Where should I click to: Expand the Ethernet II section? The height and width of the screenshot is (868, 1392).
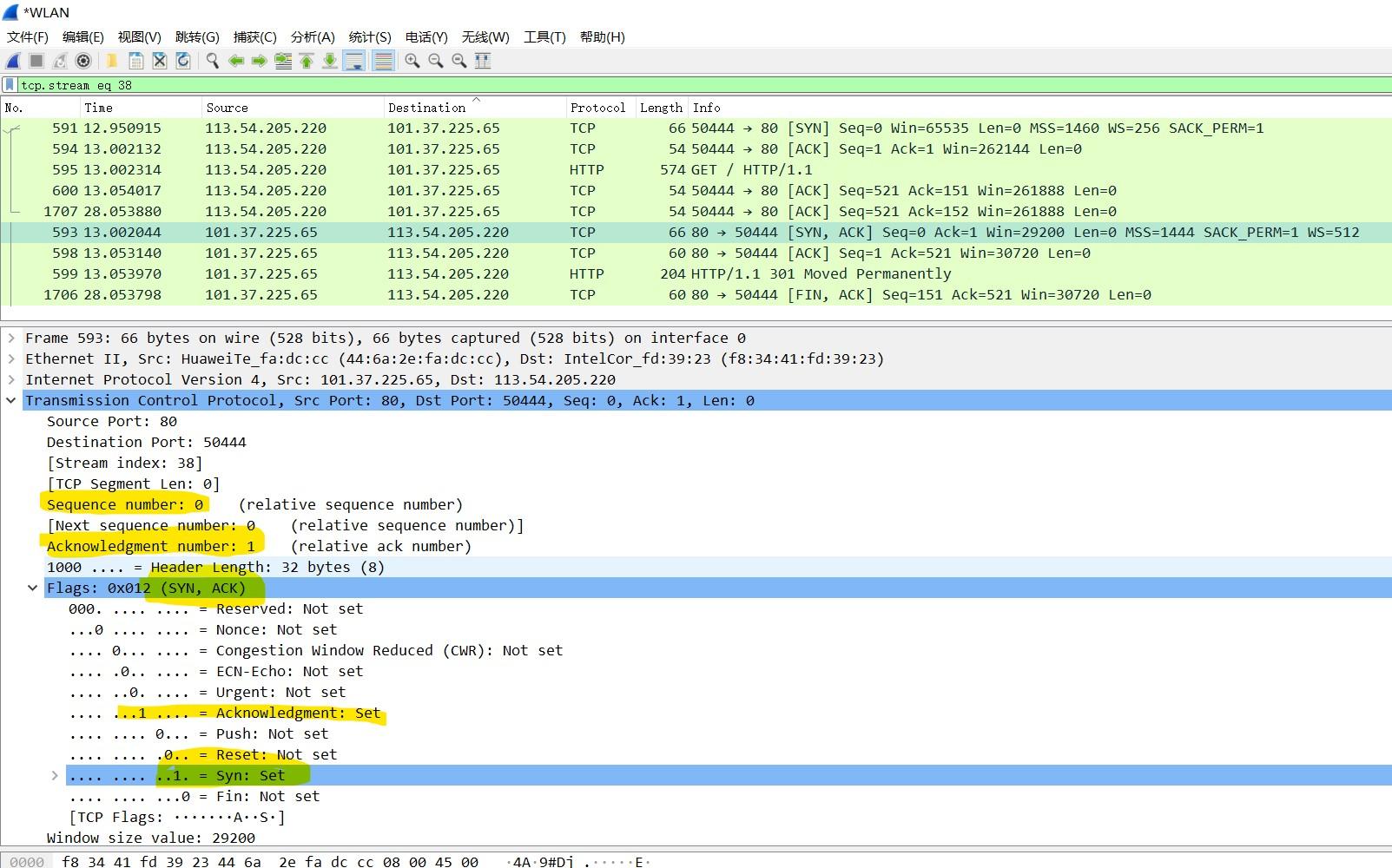11,359
